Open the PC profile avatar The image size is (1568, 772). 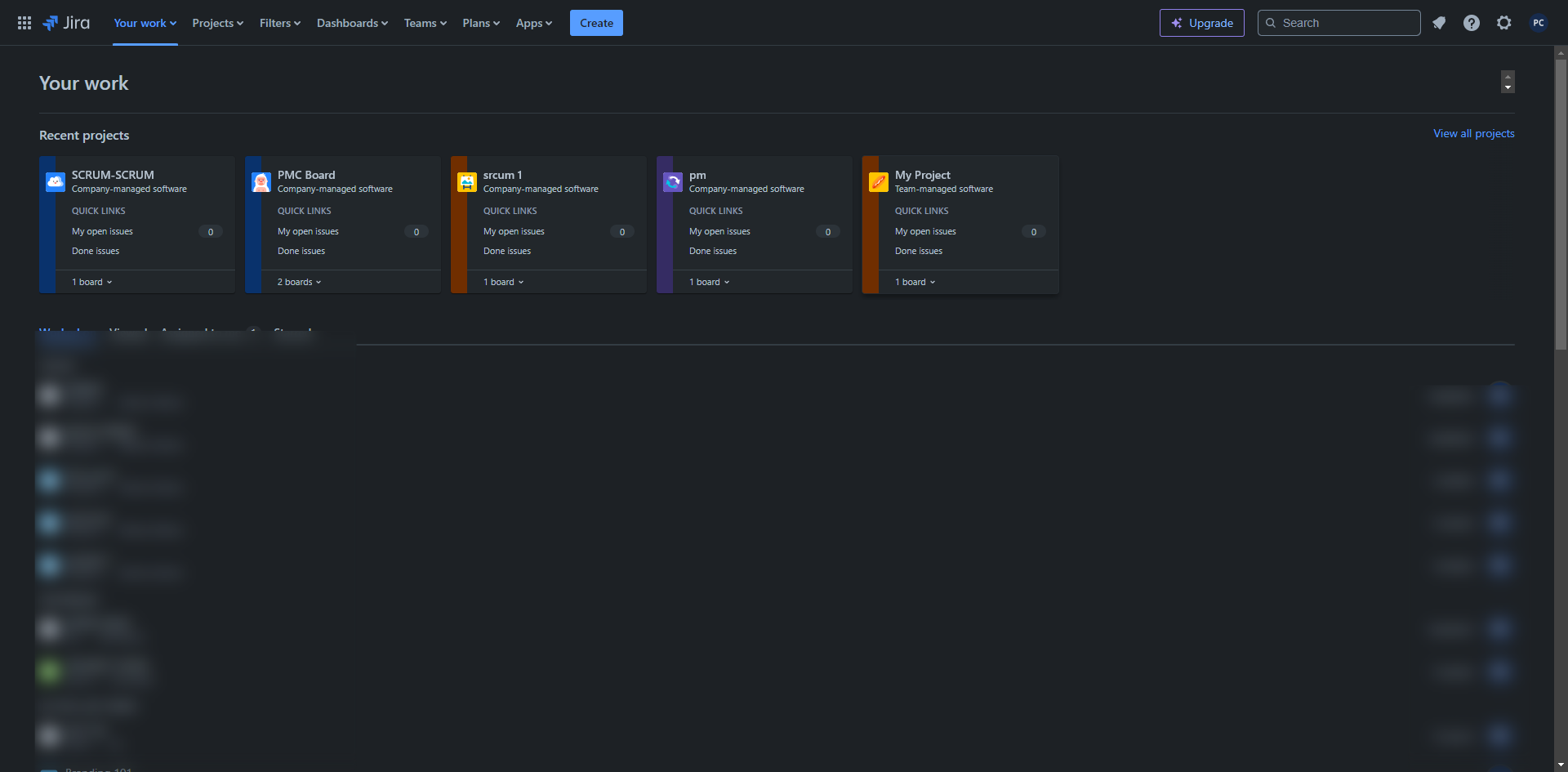coord(1539,23)
